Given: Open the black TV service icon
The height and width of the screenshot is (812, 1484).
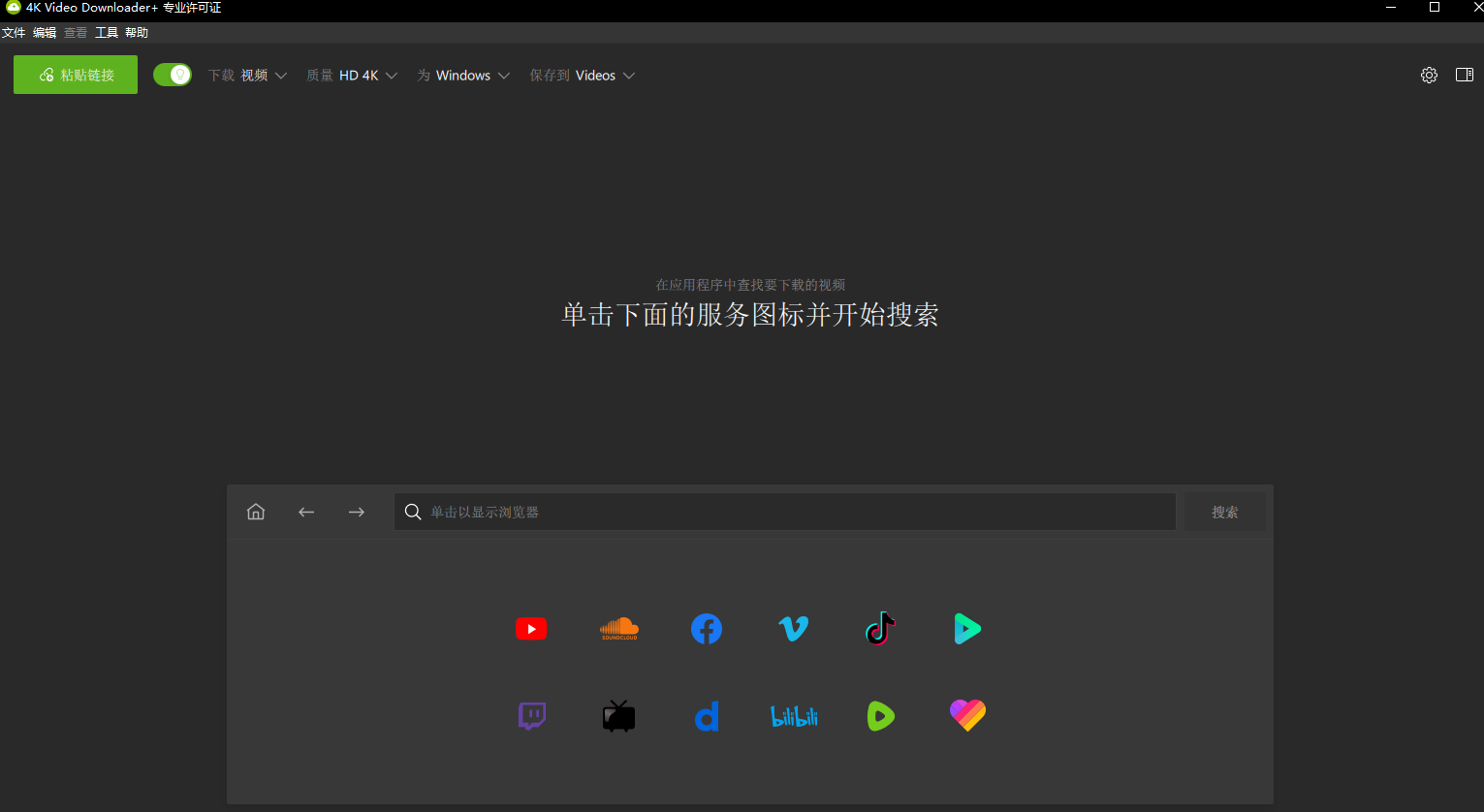Looking at the screenshot, I should click(x=618, y=716).
